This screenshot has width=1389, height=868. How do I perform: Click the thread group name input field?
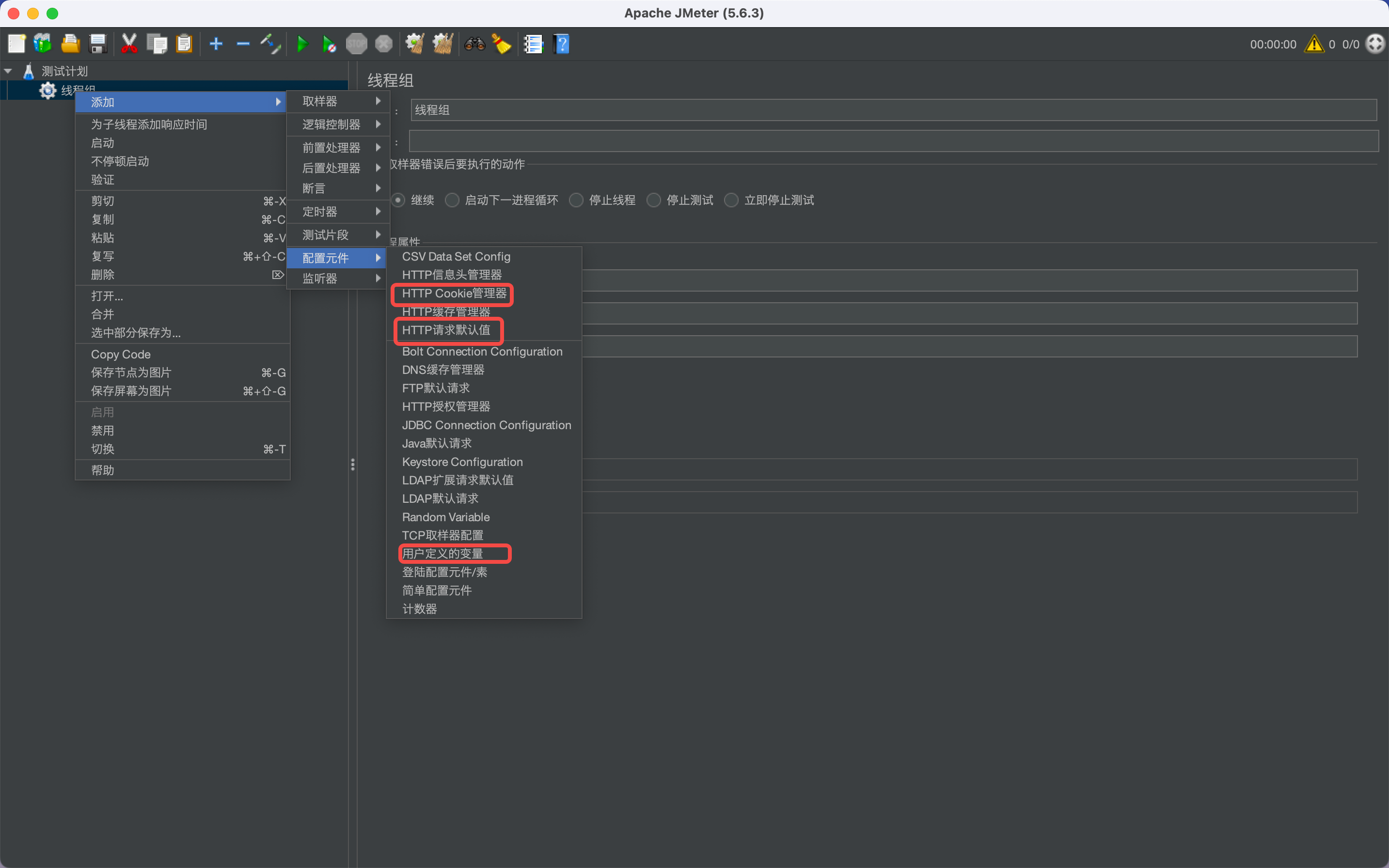click(893, 109)
